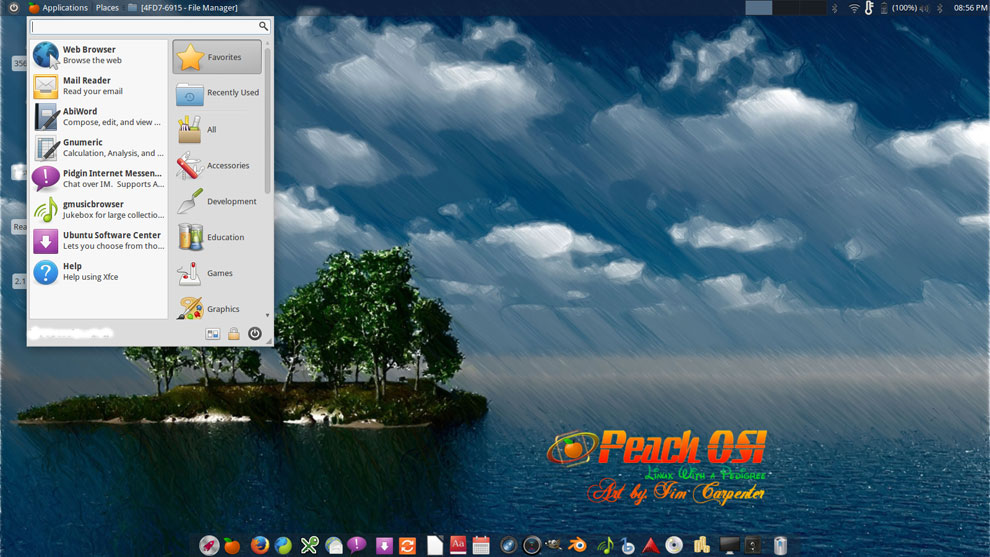Click the magnifier search icon
The height and width of the screenshot is (557, 990).
point(263,26)
